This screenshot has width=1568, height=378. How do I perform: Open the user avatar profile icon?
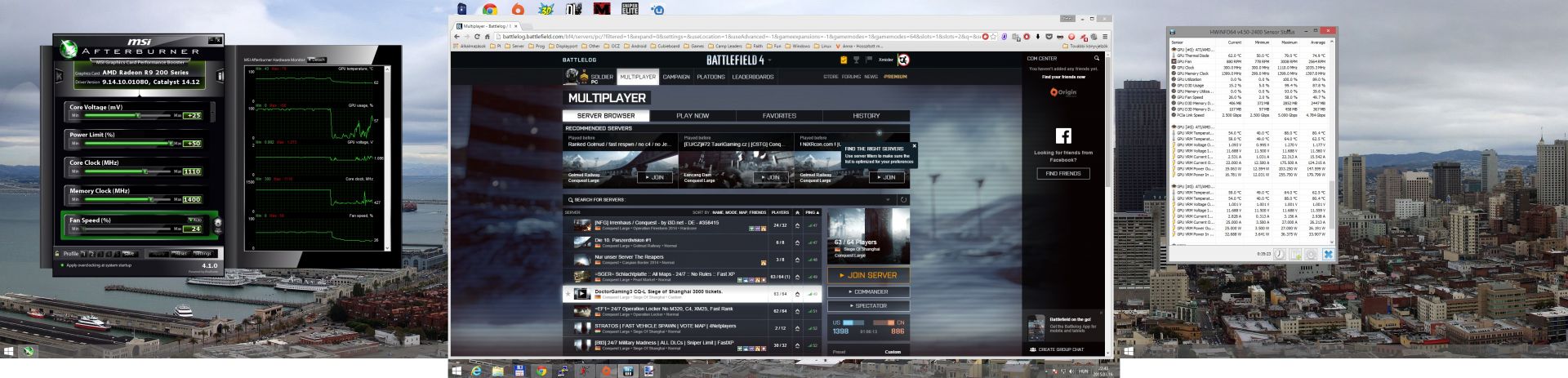tap(903, 60)
